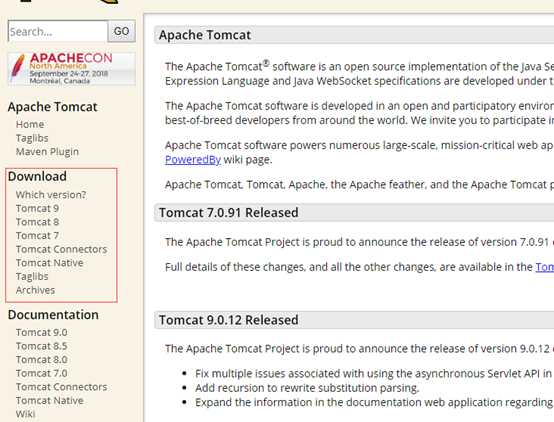Image resolution: width=554 pixels, height=422 pixels.
Task: Click the Documentation sidebar section heading
Action: [53, 315]
